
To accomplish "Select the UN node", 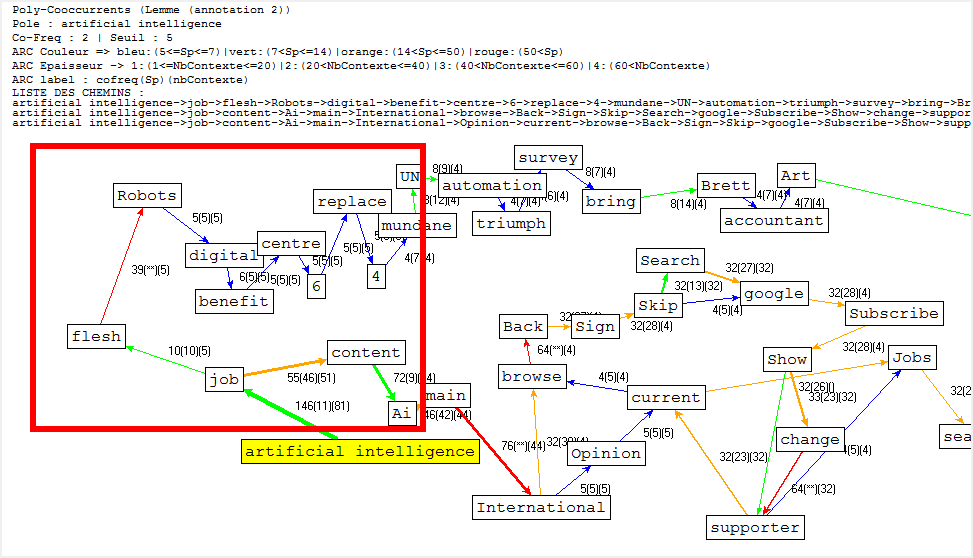I will 409,176.
